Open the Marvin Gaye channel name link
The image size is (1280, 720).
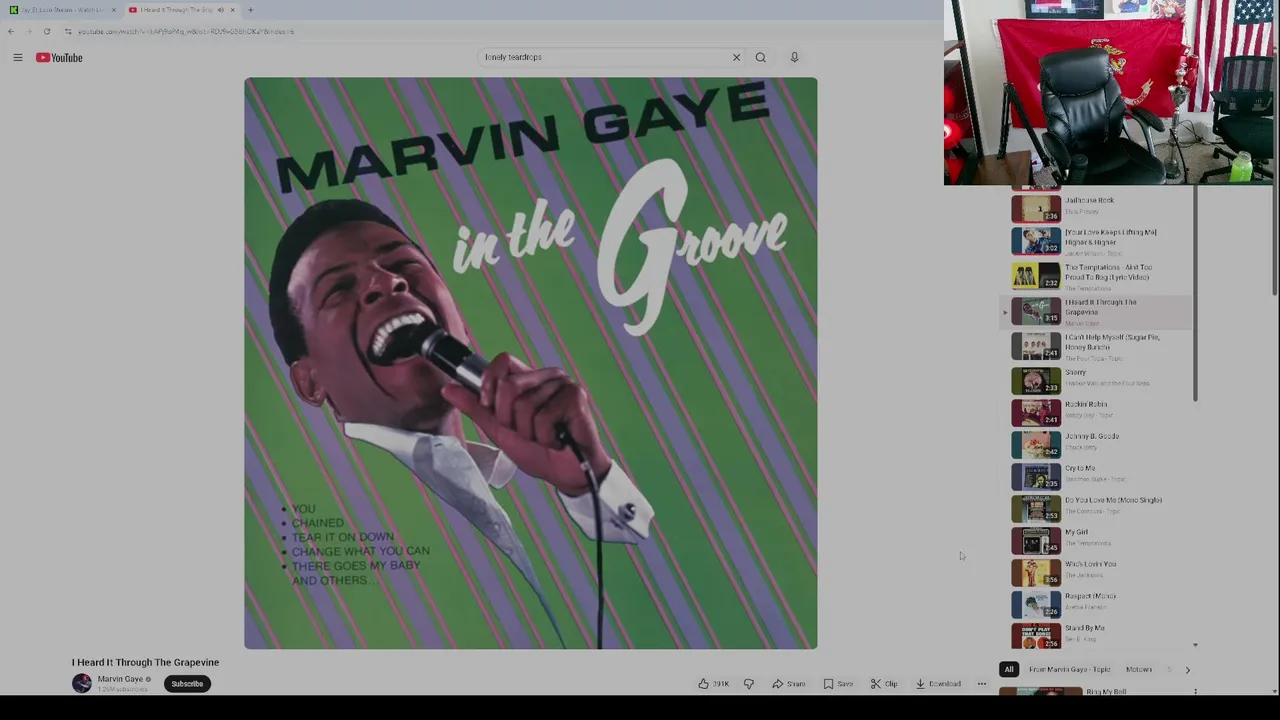(120, 679)
